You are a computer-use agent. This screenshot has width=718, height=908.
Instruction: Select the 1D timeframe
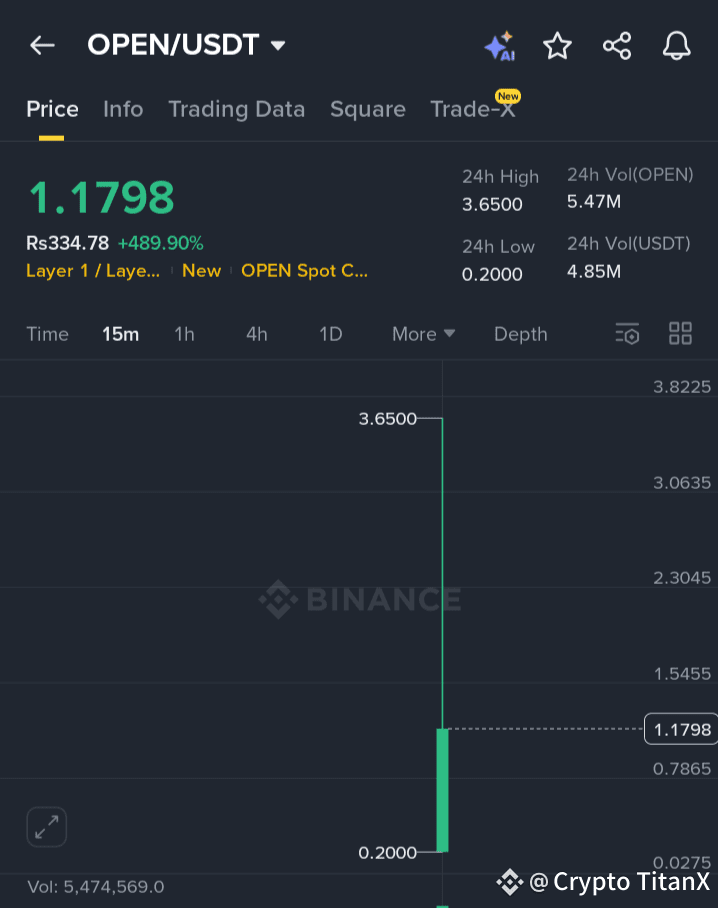click(331, 334)
